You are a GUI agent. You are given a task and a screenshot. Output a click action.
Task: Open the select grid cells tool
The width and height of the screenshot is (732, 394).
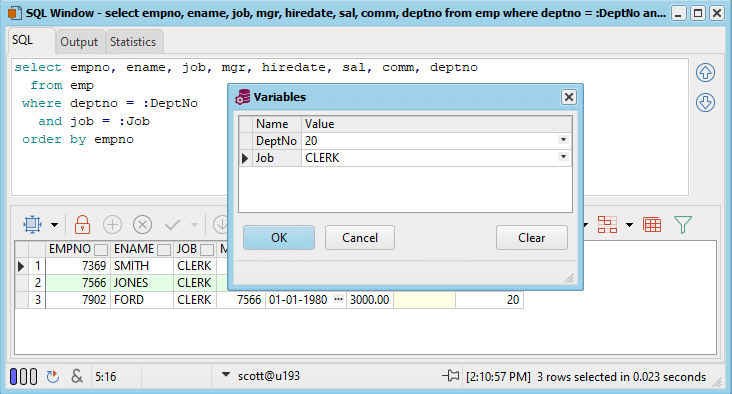32,225
